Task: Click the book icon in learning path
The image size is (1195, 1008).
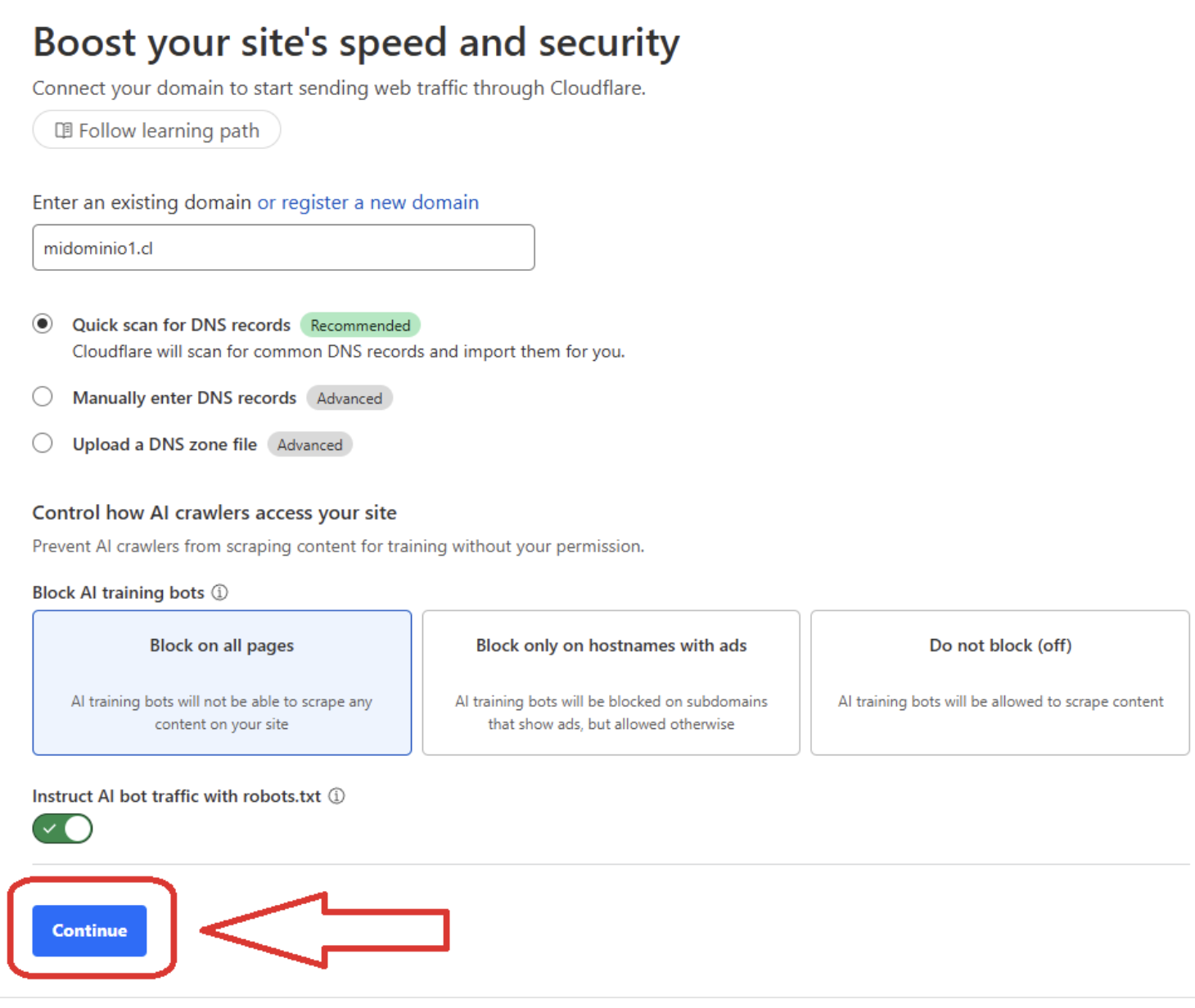Action: [63, 131]
